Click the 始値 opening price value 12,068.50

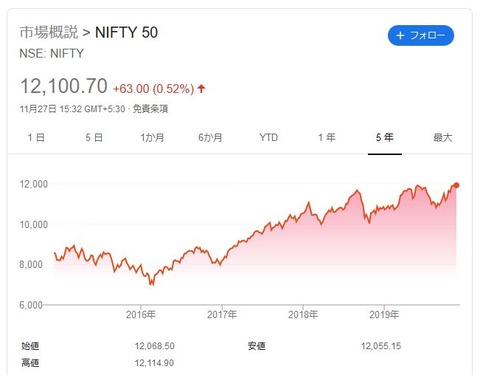pos(155,346)
